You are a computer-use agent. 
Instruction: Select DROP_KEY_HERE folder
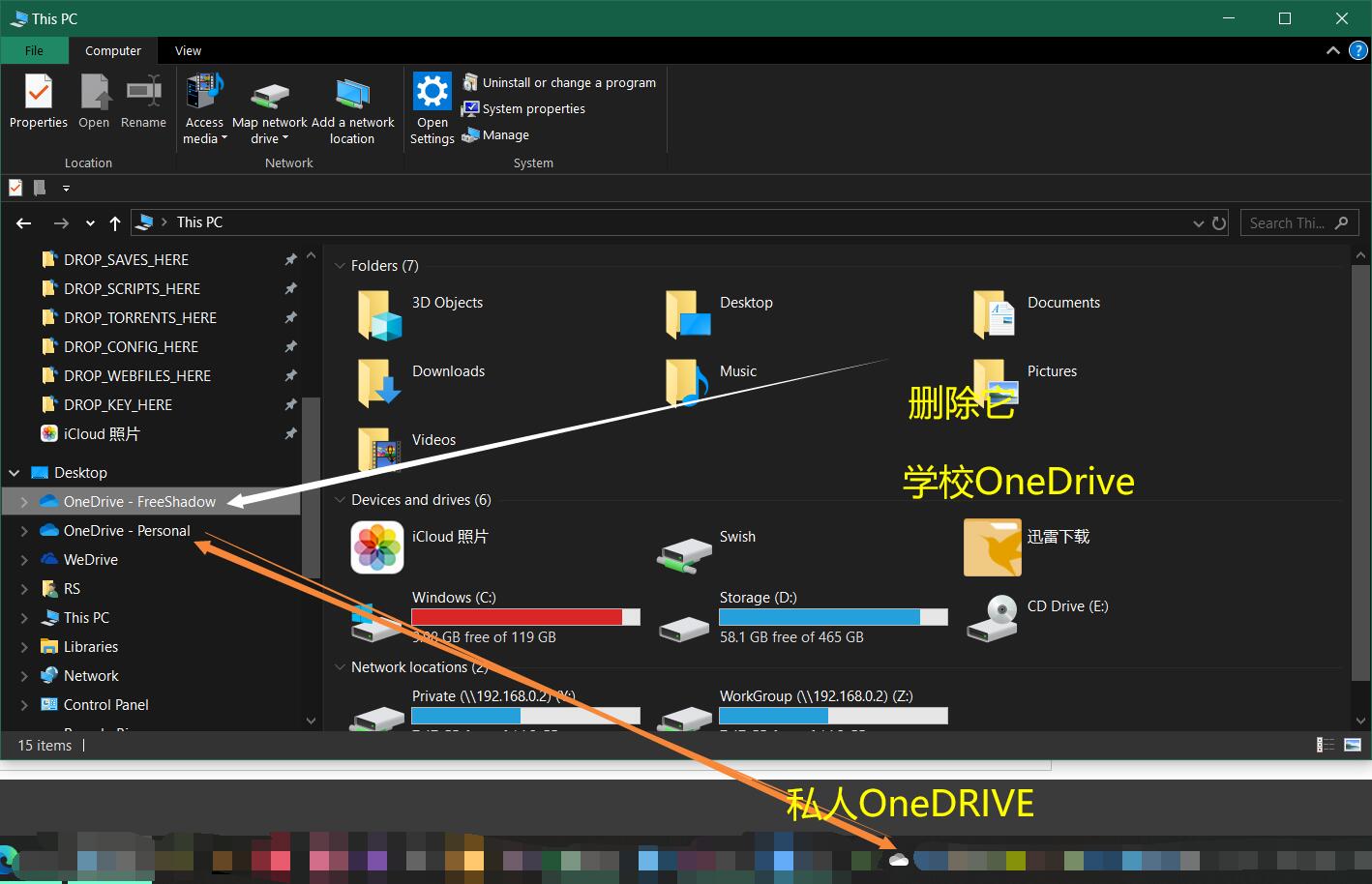pos(117,404)
